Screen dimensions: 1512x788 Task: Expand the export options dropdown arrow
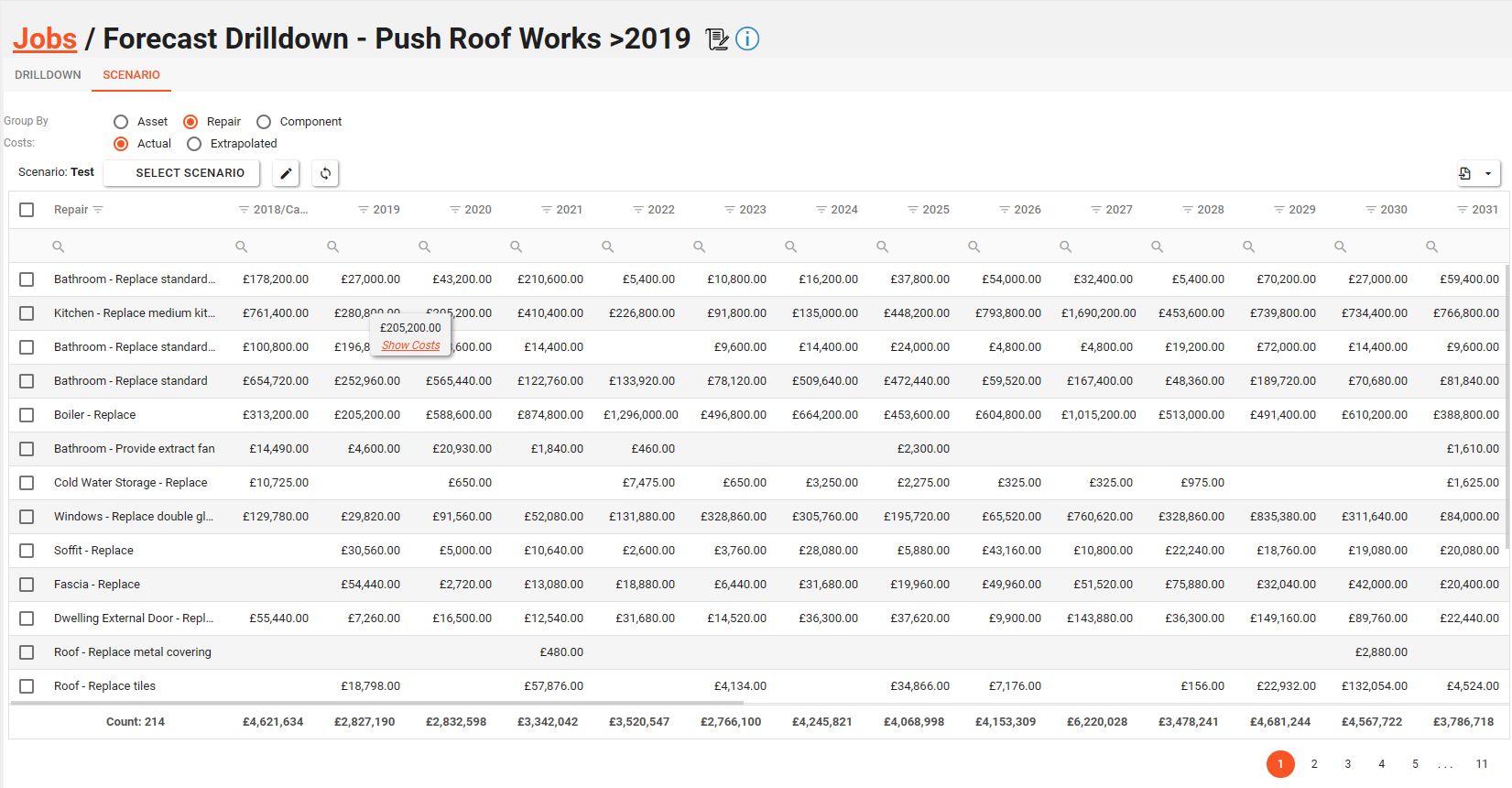(1488, 173)
